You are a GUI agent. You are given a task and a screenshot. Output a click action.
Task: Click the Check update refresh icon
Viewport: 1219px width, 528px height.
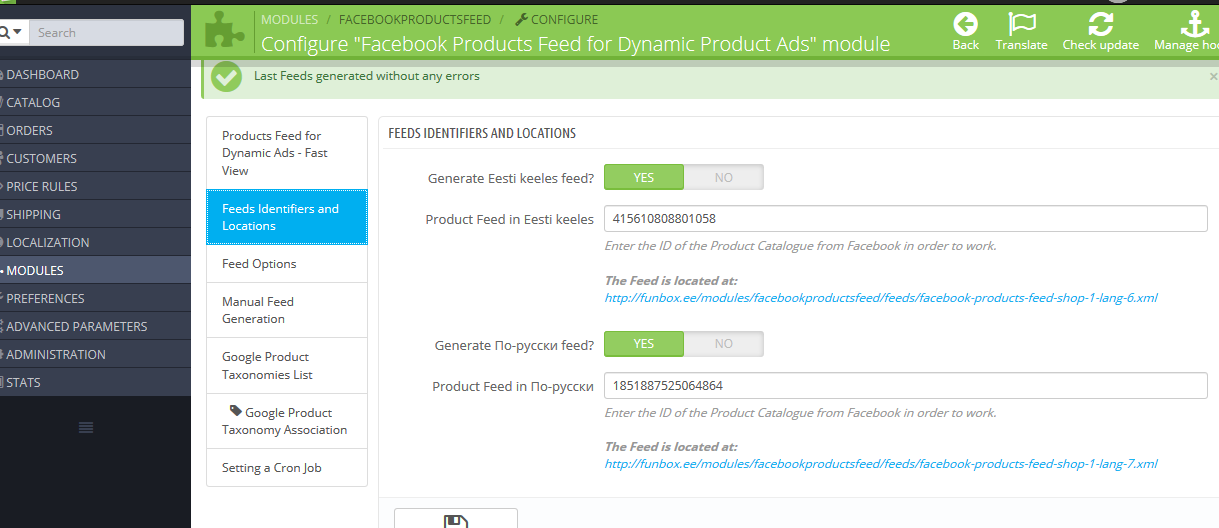point(1100,25)
